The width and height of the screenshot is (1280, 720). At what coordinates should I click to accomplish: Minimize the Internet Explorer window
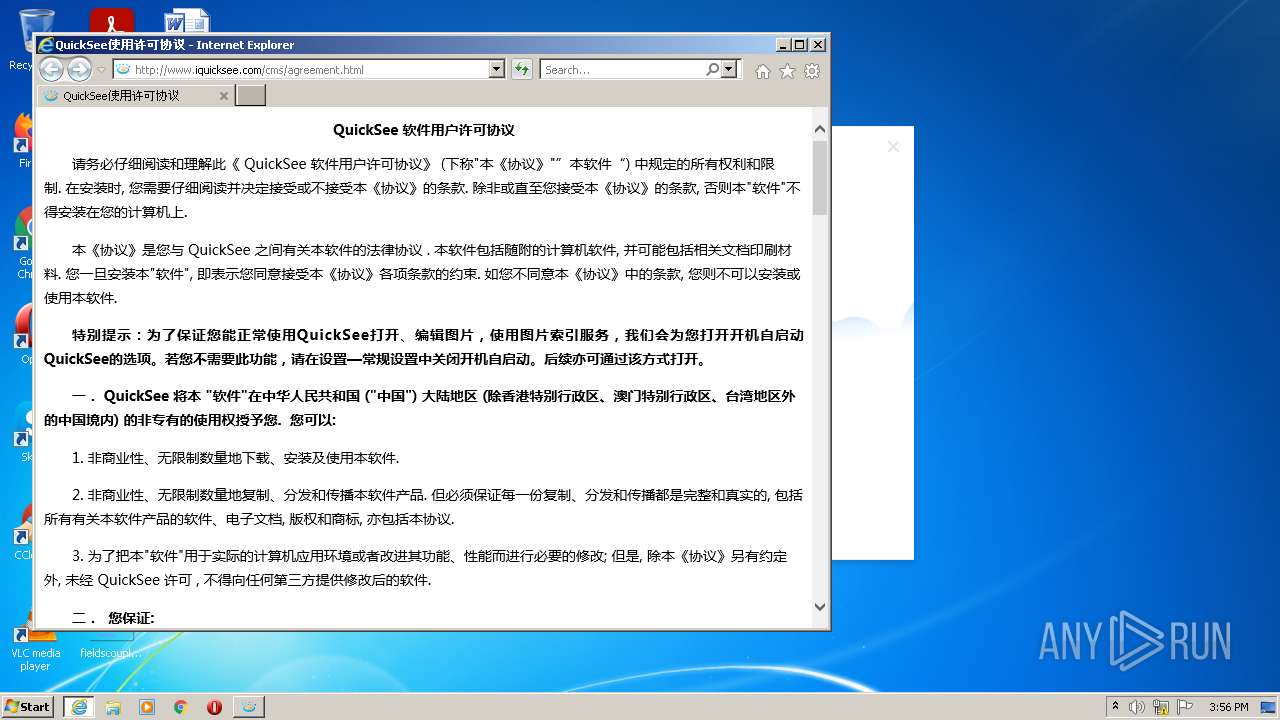(782, 45)
